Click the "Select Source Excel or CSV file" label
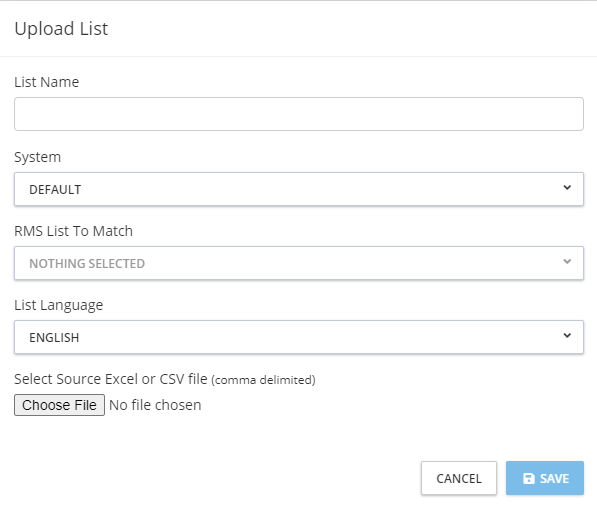The width and height of the screenshot is (597, 507). [111, 379]
